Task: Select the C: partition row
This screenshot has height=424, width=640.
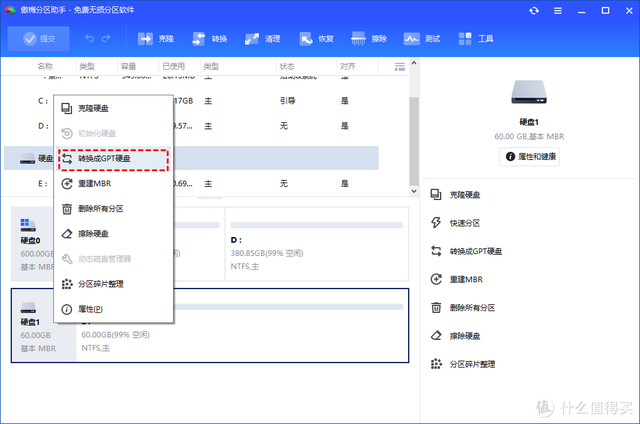Action: 191,101
